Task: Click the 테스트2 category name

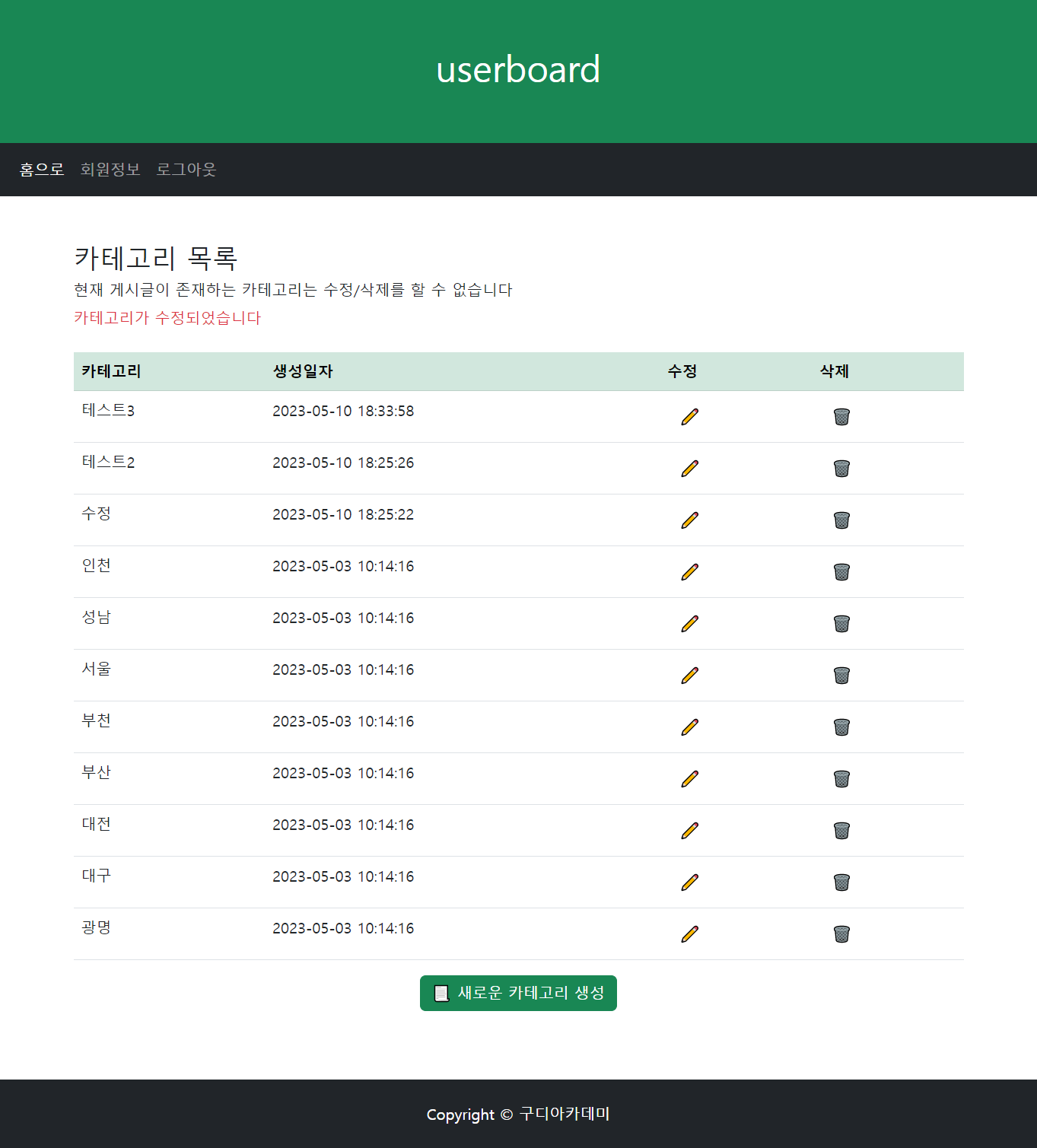Action: [x=108, y=462]
